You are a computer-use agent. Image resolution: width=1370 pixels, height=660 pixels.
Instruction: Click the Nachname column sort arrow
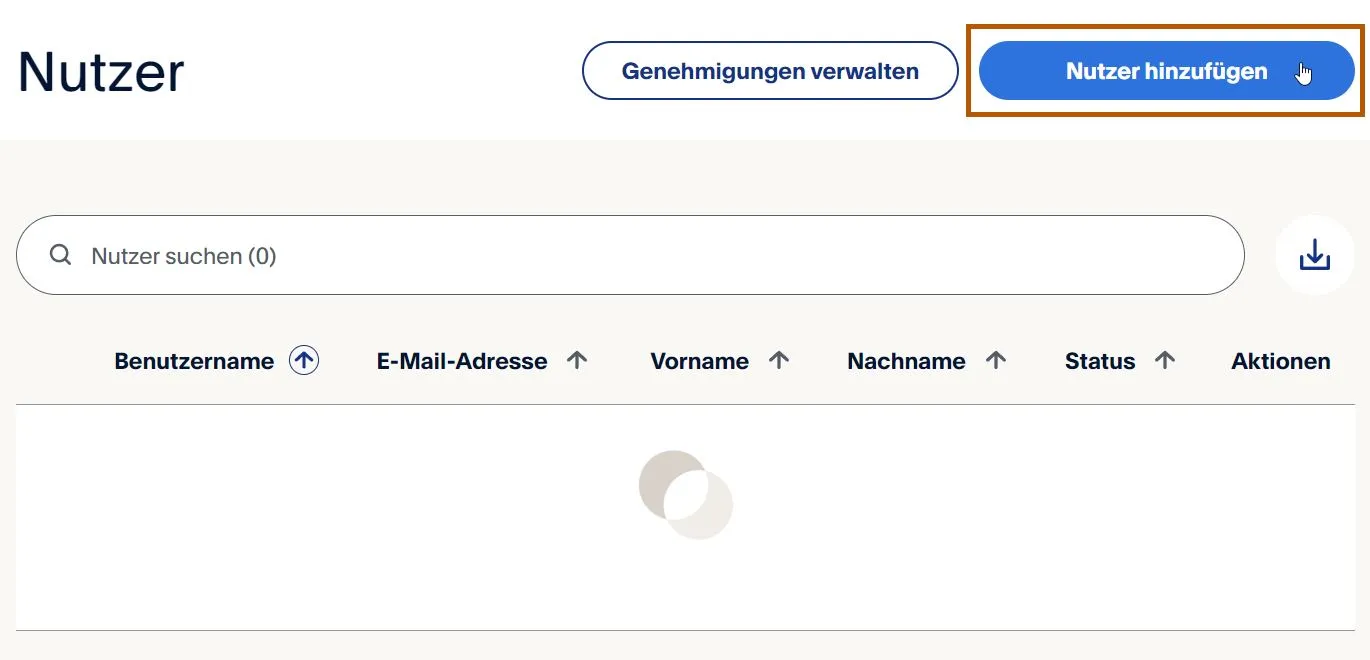[x=996, y=360]
